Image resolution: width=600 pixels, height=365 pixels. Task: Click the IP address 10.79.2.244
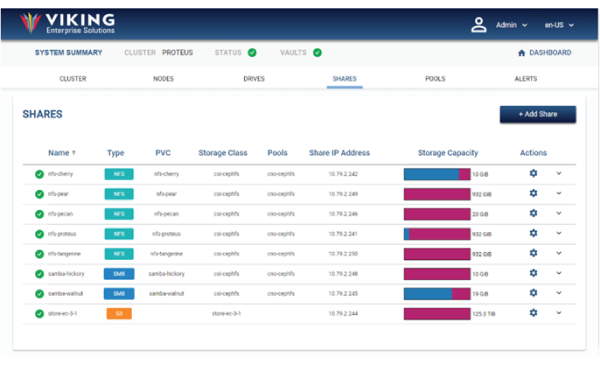[343, 313]
